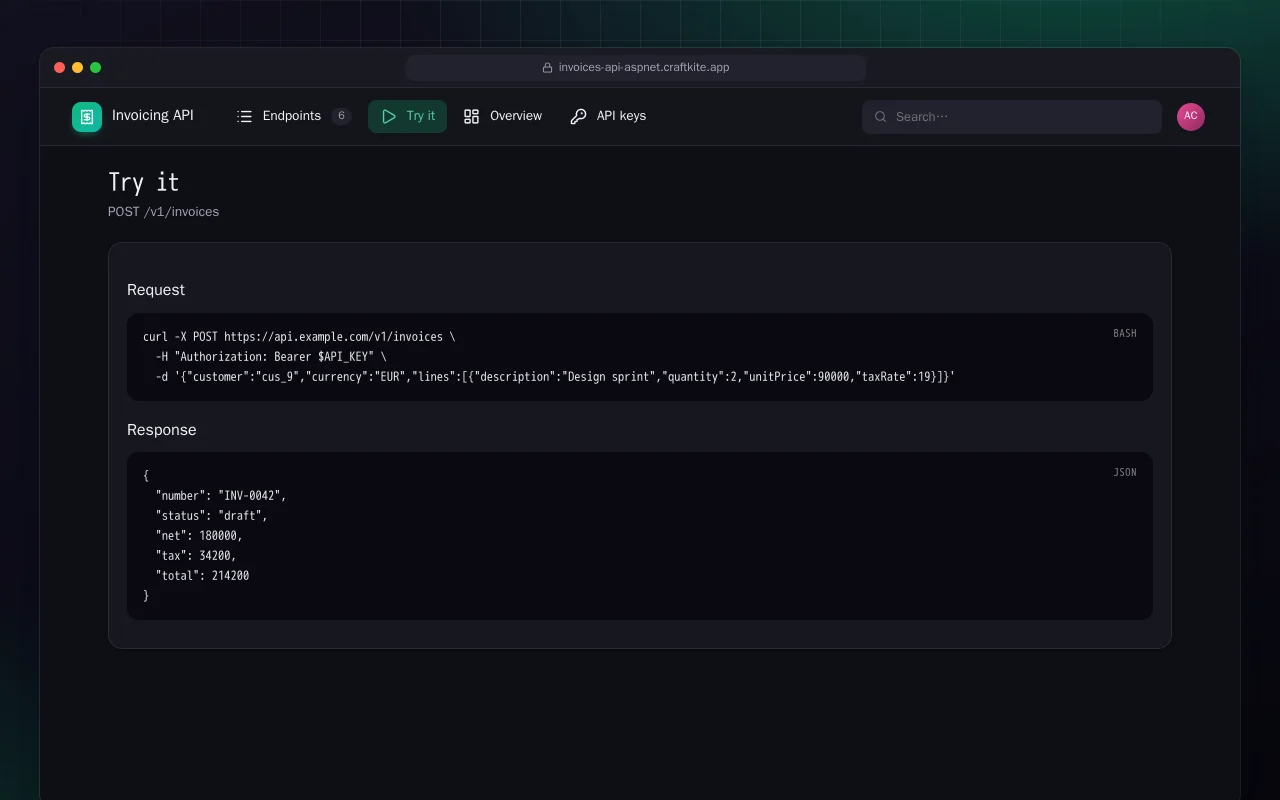This screenshot has width=1280, height=800.
Task: Click the Overview grid icon
Action: click(x=472, y=117)
